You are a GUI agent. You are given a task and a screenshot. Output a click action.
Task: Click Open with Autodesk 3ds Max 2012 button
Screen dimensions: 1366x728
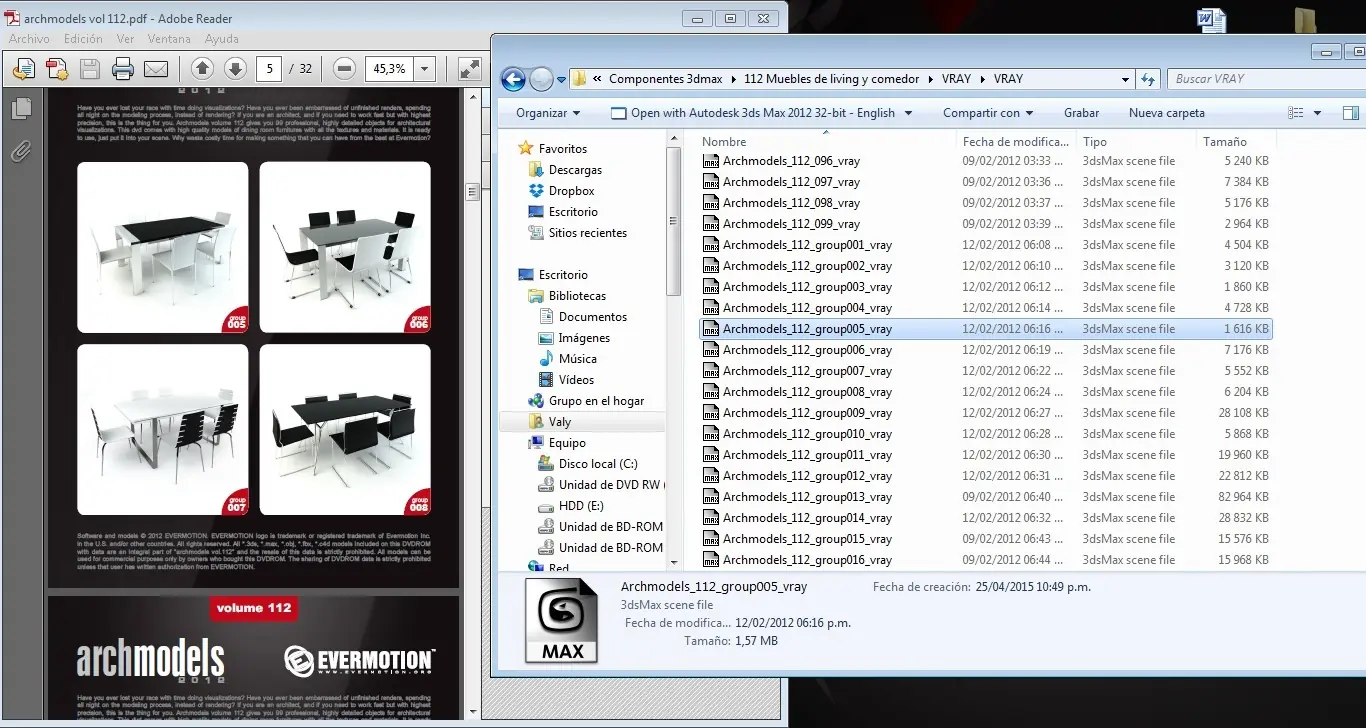(753, 113)
